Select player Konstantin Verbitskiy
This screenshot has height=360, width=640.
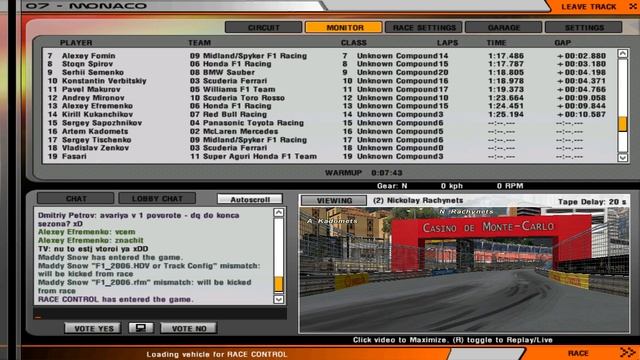[x=104, y=81]
